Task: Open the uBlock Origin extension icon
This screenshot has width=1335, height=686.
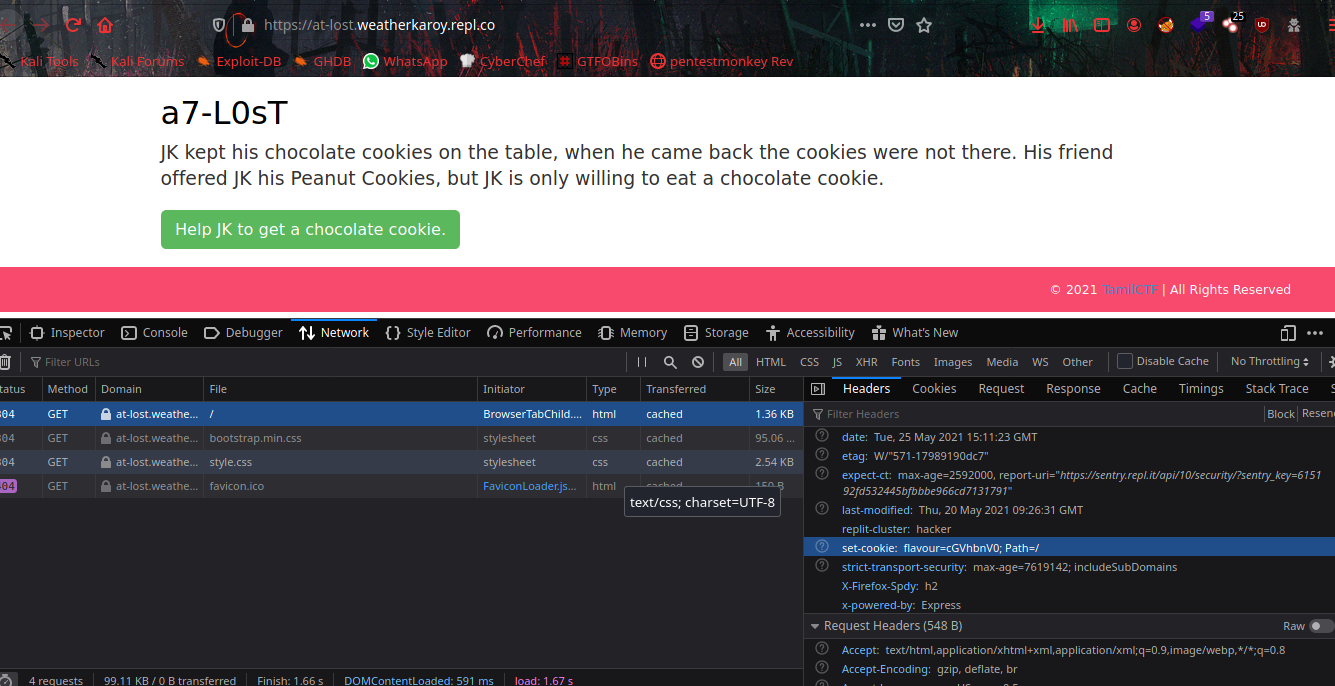Action: (1262, 25)
